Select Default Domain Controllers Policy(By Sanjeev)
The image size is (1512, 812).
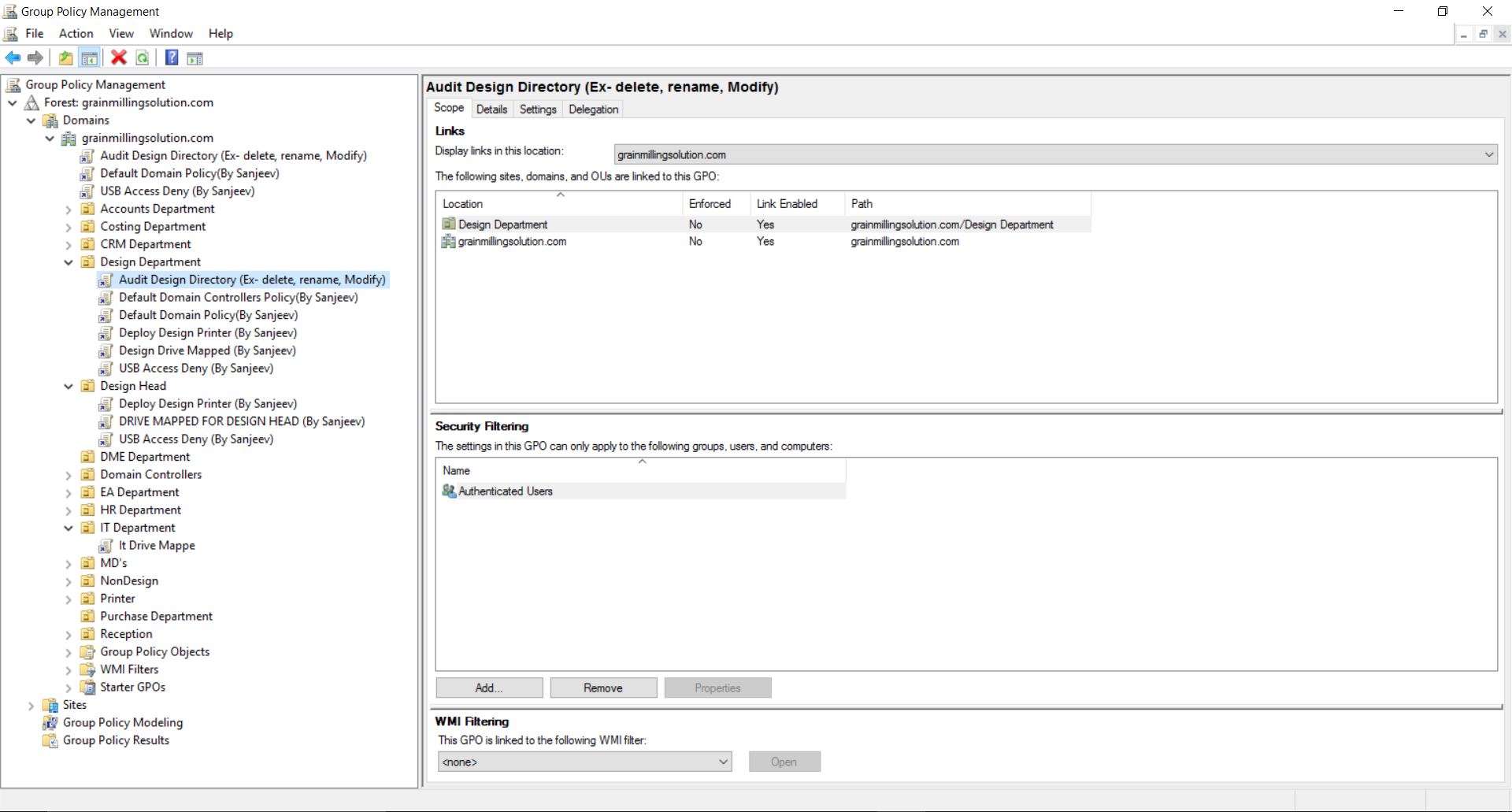239,298
